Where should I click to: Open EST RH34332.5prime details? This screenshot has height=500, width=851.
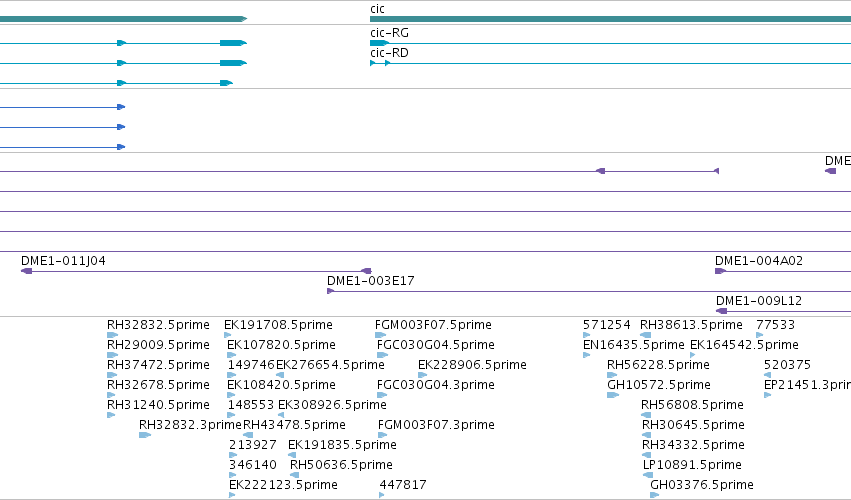click(x=693, y=445)
